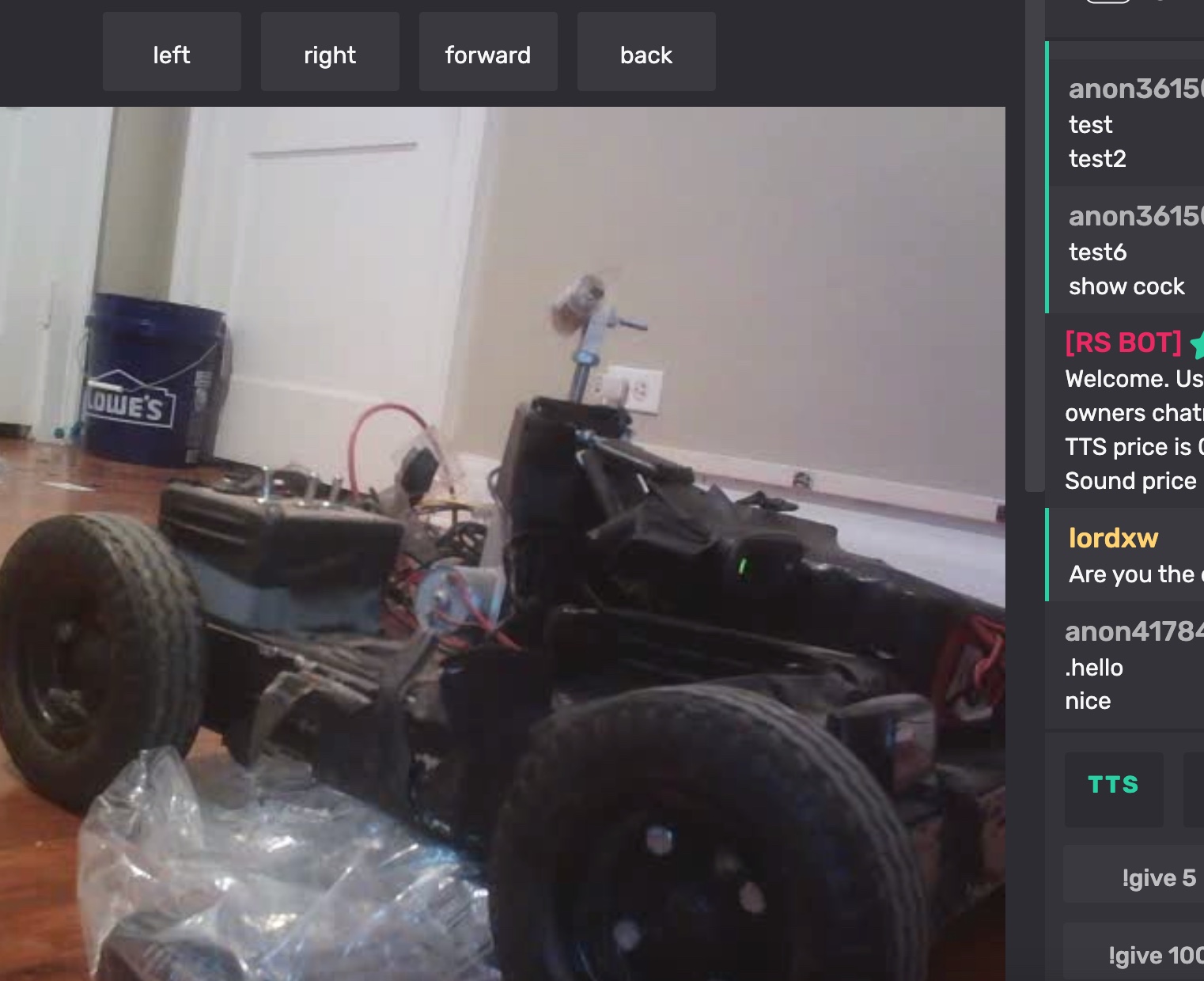Viewport: 1204px width, 981px height.
Task: Open user lordxw in chat
Action: [x=1113, y=538]
